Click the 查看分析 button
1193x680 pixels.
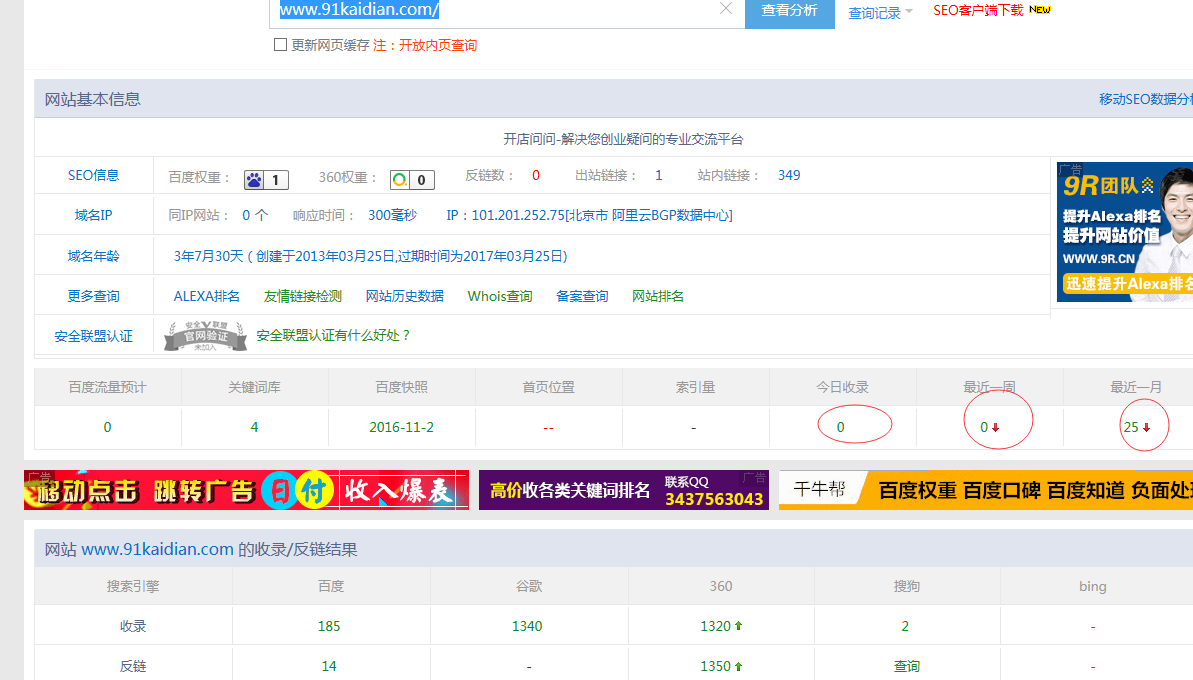(789, 11)
